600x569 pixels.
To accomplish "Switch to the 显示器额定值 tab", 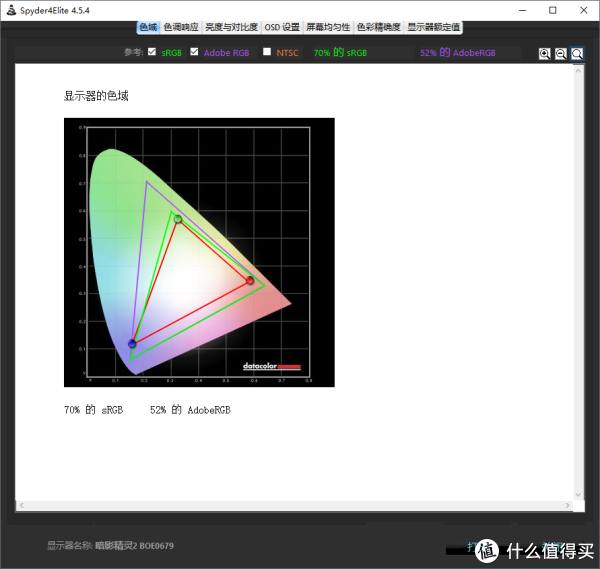I will point(433,27).
